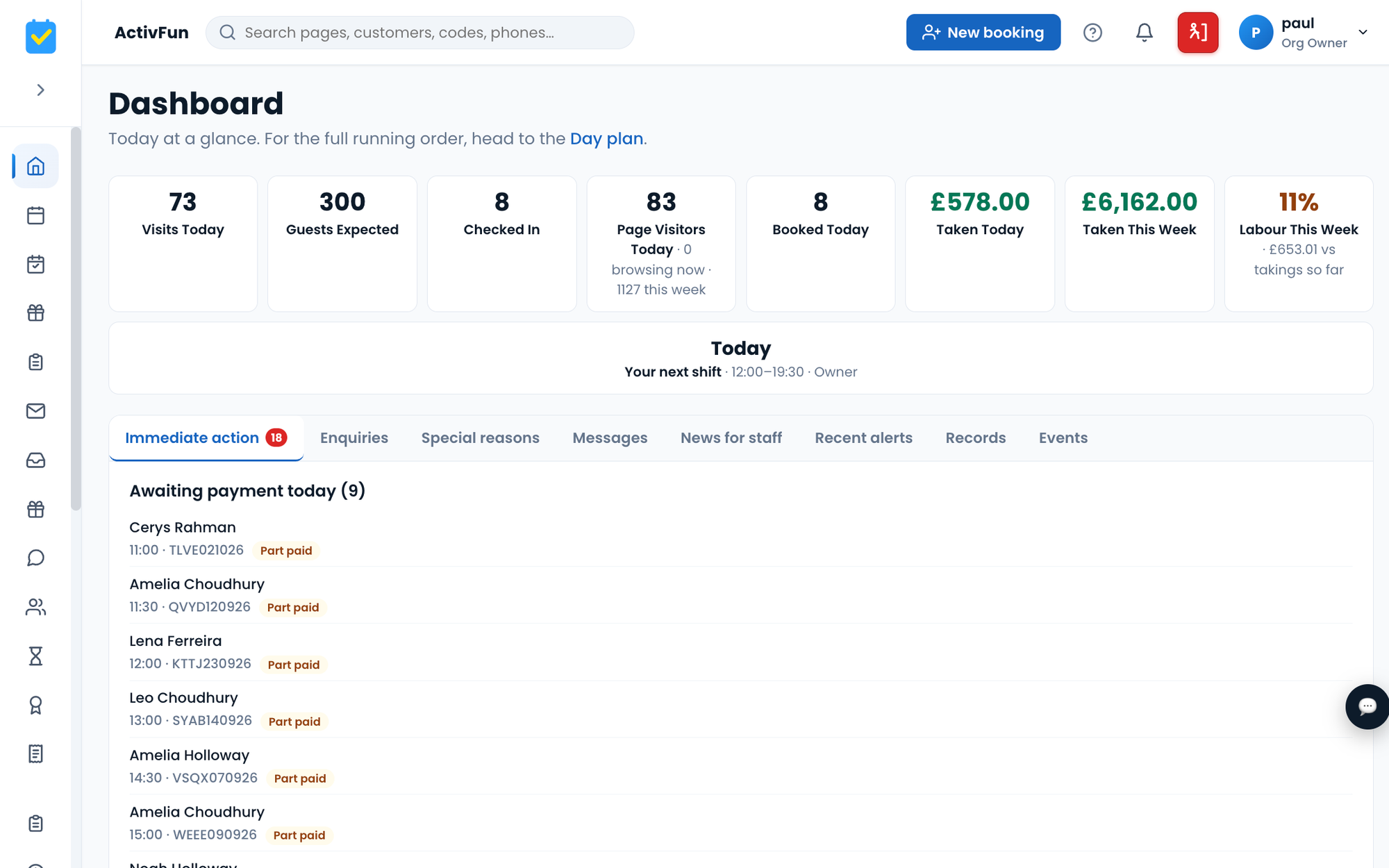The height and width of the screenshot is (868, 1389).
Task: Open the plain calendar sidebar icon
Action: pyautogui.click(x=35, y=215)
